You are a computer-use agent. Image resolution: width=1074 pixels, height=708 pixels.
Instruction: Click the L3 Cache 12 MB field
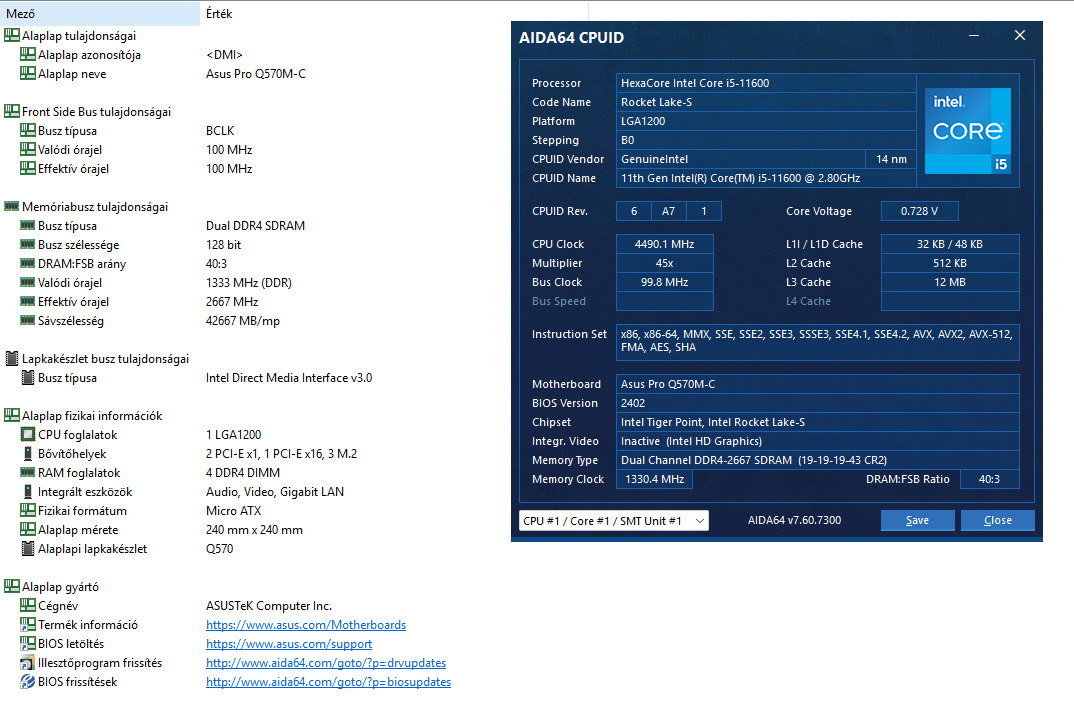click(x=950, y=282)
